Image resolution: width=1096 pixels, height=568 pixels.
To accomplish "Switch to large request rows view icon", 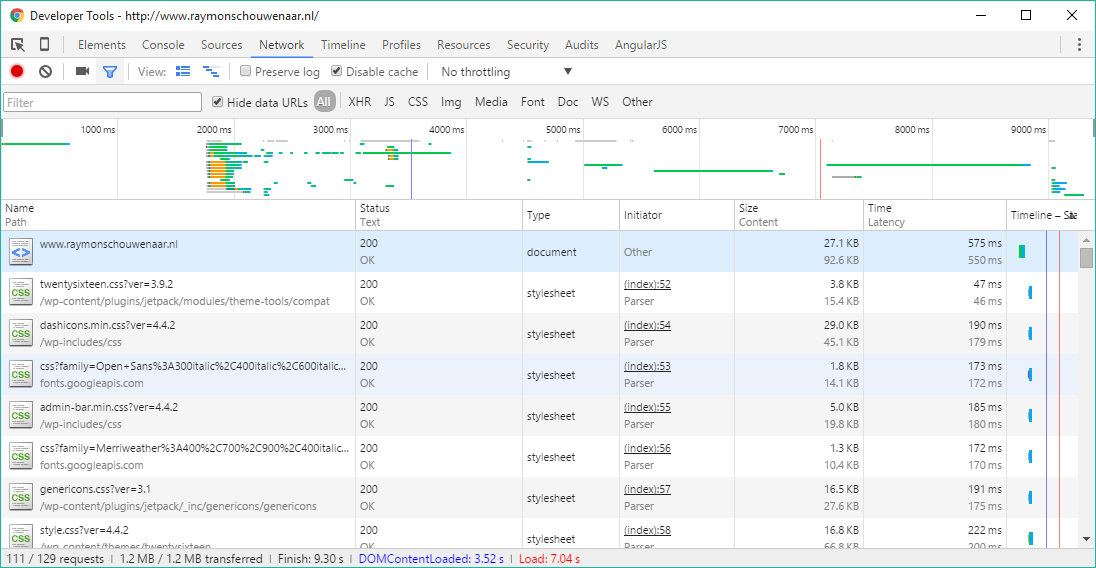I will click(x=183, y=71).
